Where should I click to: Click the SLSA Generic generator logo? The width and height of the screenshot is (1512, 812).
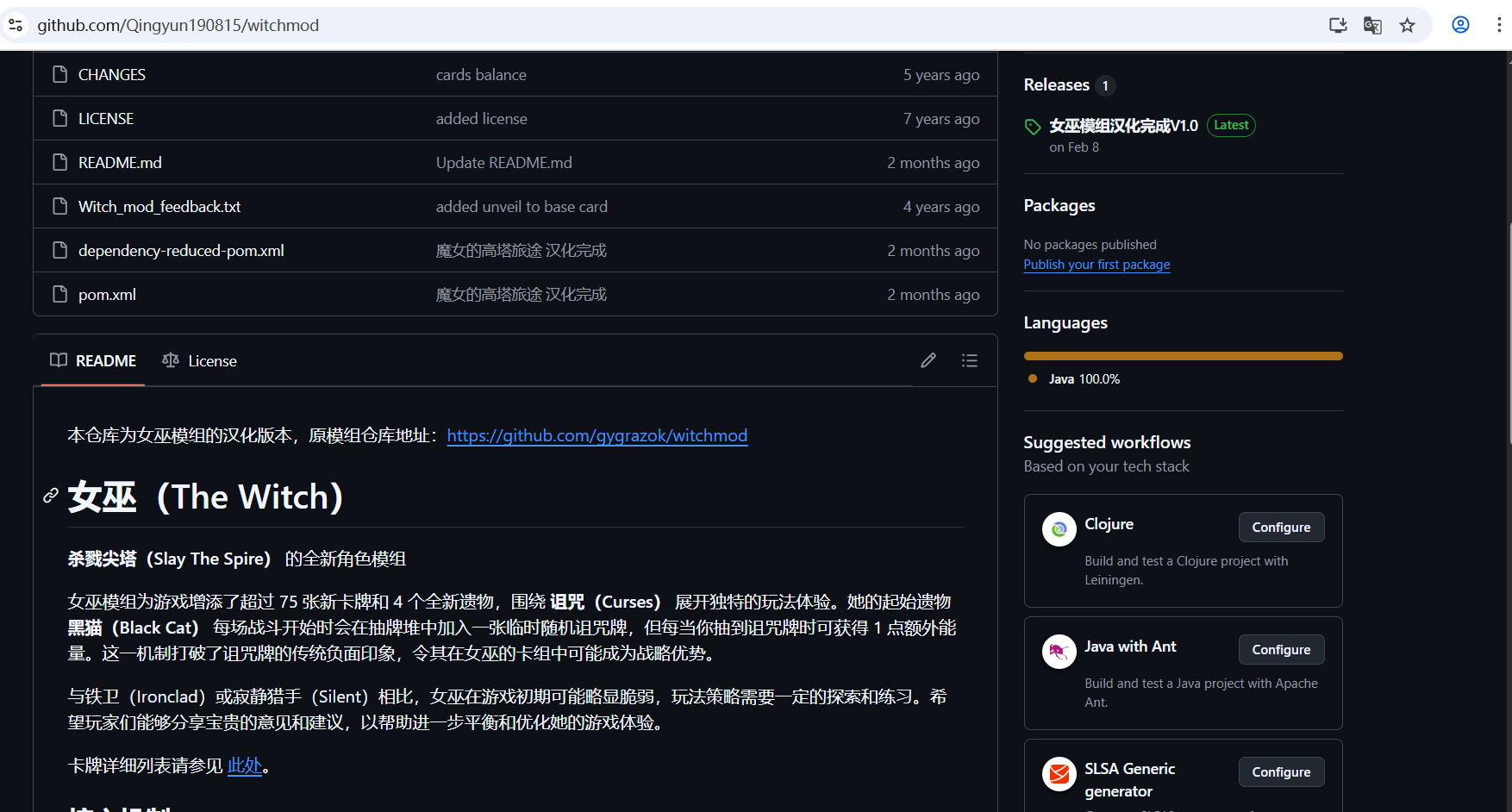(x=1059, y=774)
